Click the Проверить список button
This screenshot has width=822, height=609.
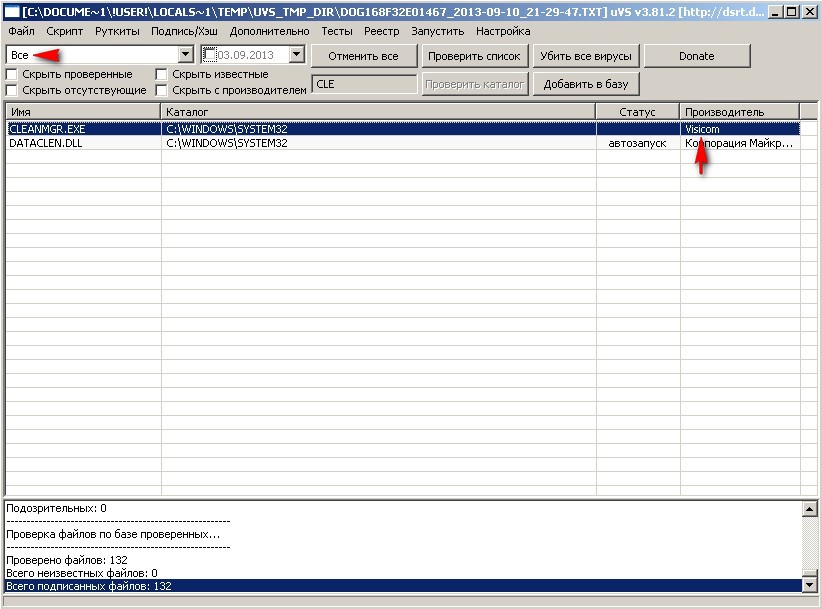[x=474, y=56]
